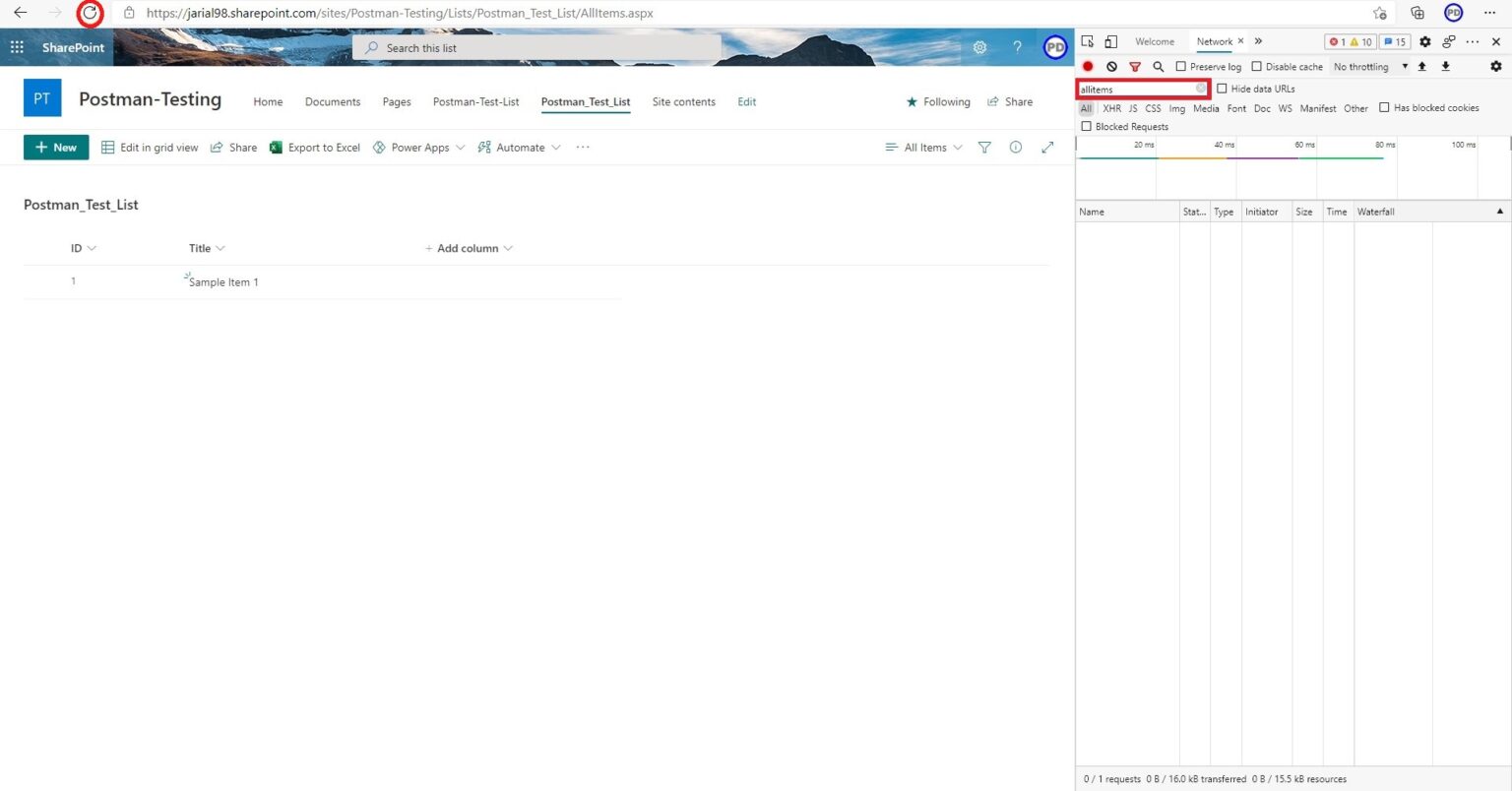
Task: Open the Sample Item 1 link
Action: (223, 282)
